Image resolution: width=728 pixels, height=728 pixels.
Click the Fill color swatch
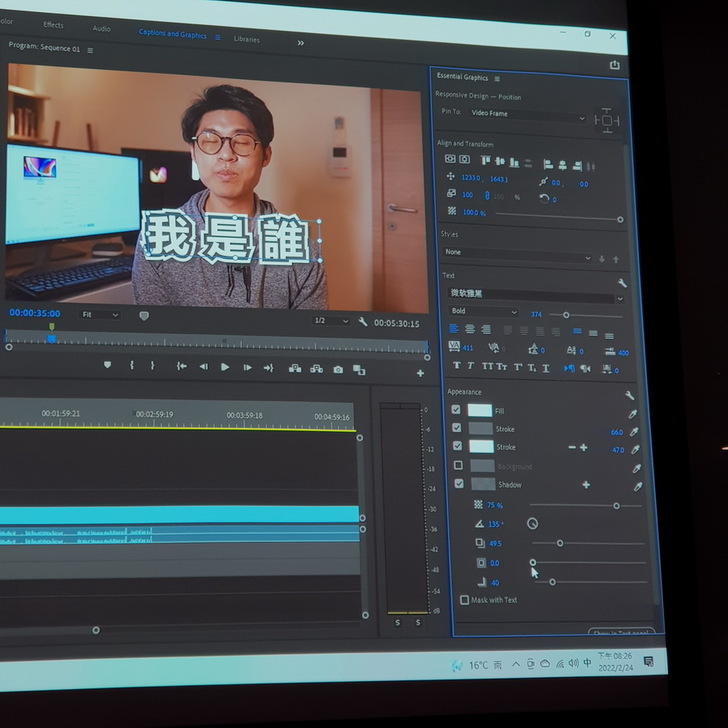click(480, 410)
